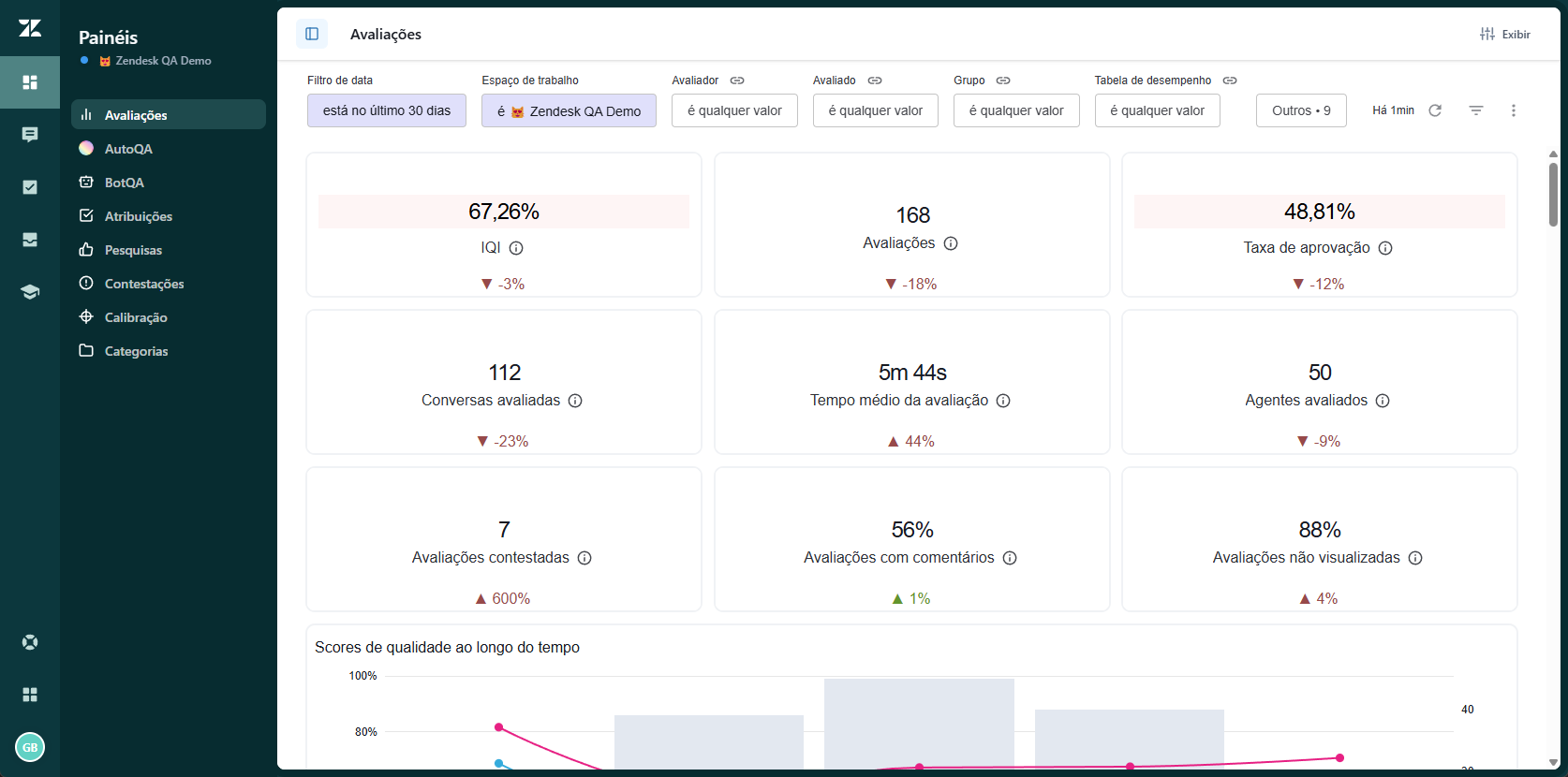Click link icon next to Avaliado
The image size is (1568, 777).
click(x=875, y=81)
